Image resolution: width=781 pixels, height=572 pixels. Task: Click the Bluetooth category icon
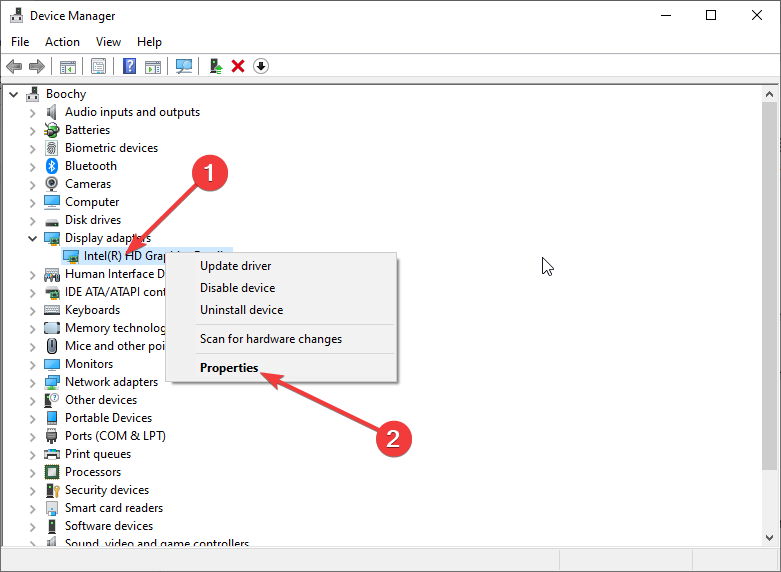tap(52, 166)
